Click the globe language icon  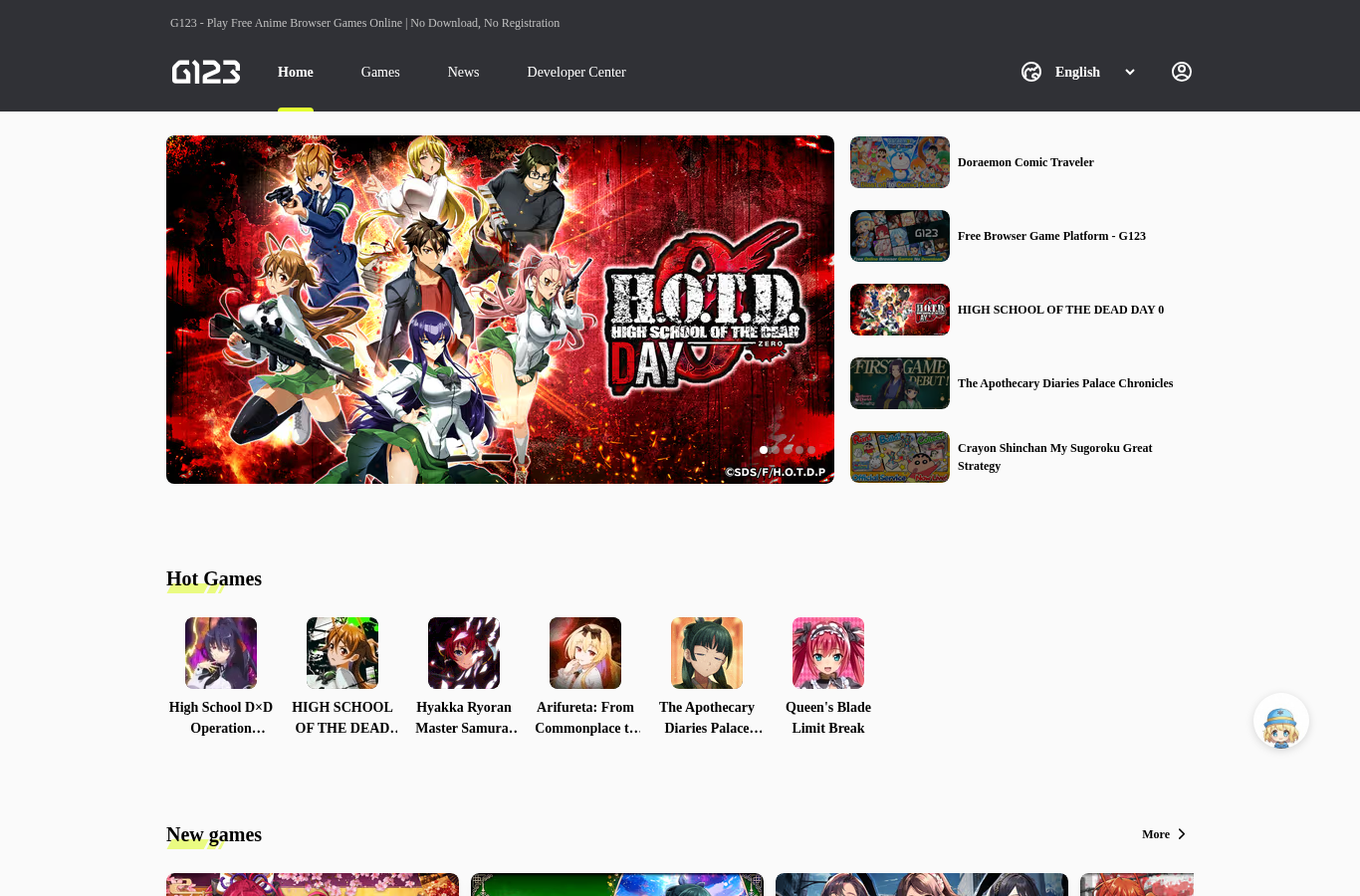[x=1031, y=72]
